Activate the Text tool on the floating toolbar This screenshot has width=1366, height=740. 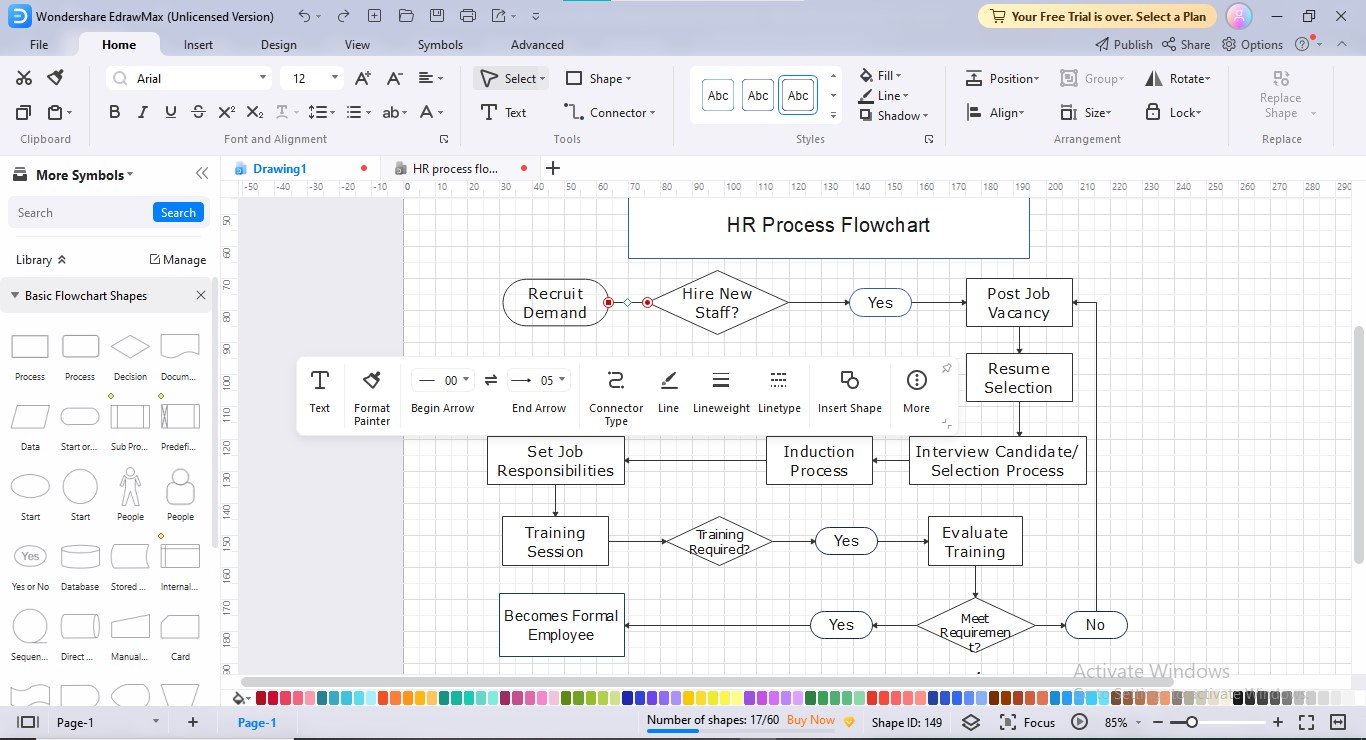point(319,390)
